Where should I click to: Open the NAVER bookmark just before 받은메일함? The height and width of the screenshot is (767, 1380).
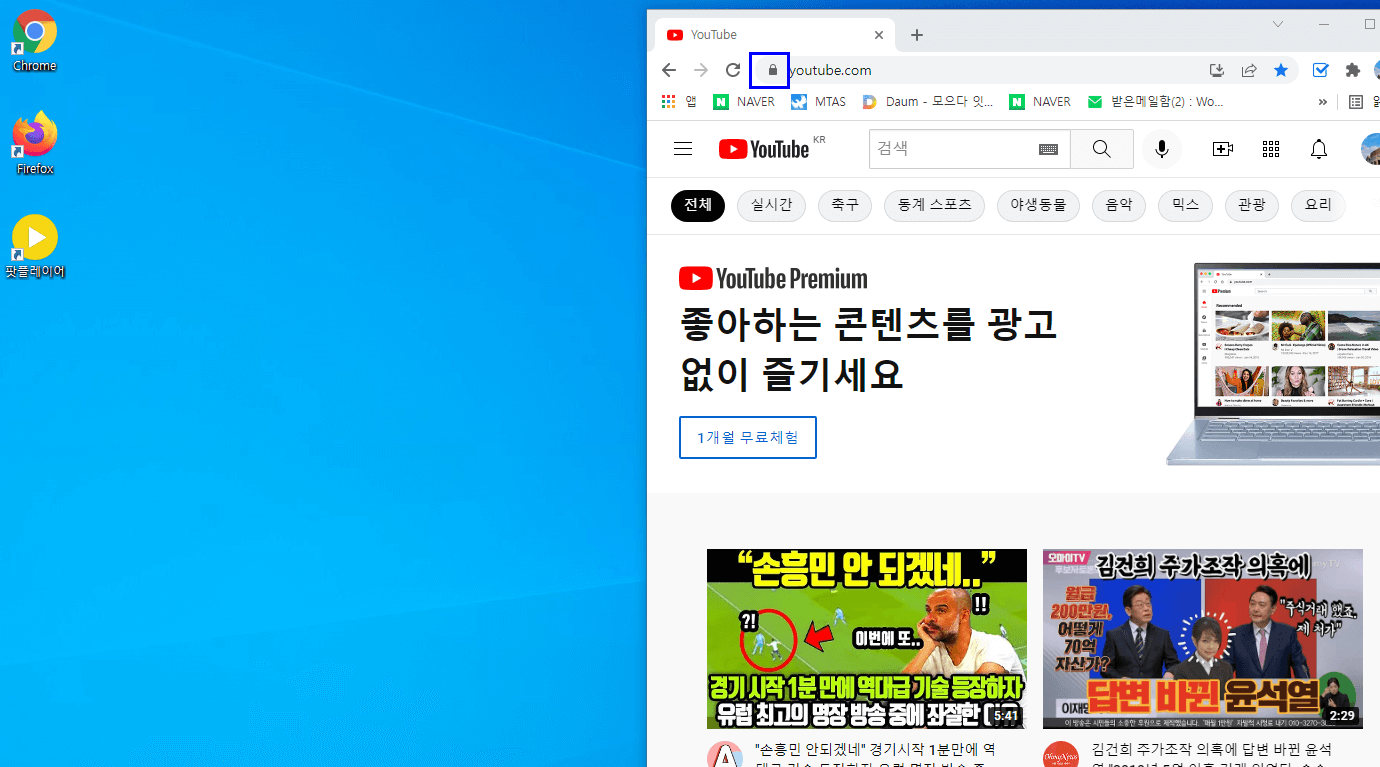click(x=1040, y=101)
